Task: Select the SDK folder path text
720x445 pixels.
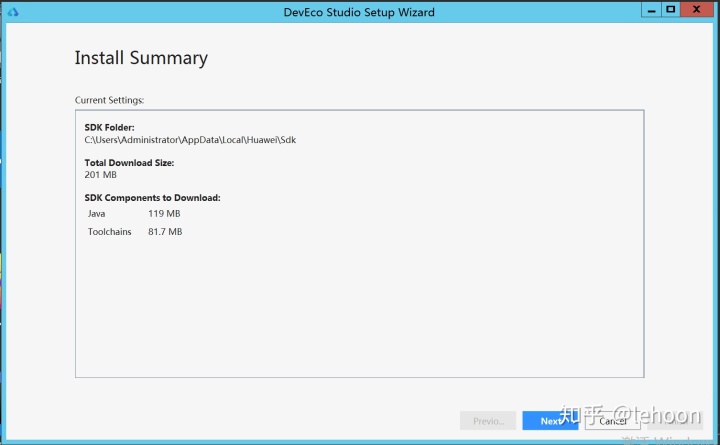Action: click(x=190, y=140)
